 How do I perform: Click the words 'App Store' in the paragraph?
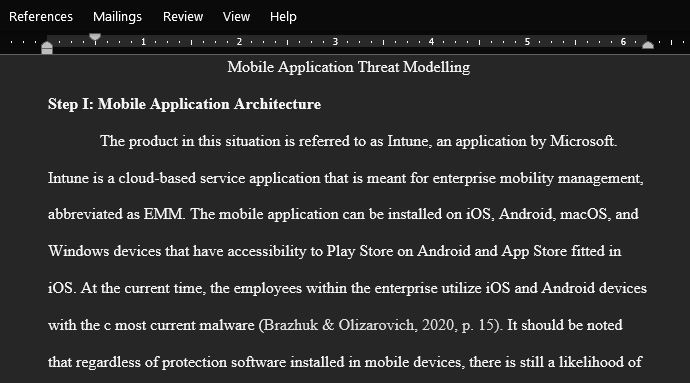[534, 251]
